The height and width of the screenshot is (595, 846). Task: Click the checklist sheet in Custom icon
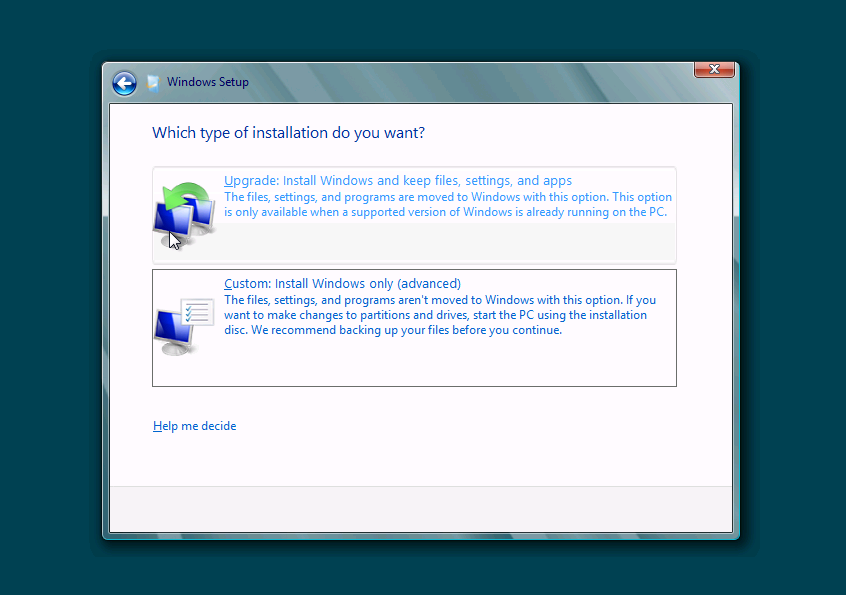(198, 312)
